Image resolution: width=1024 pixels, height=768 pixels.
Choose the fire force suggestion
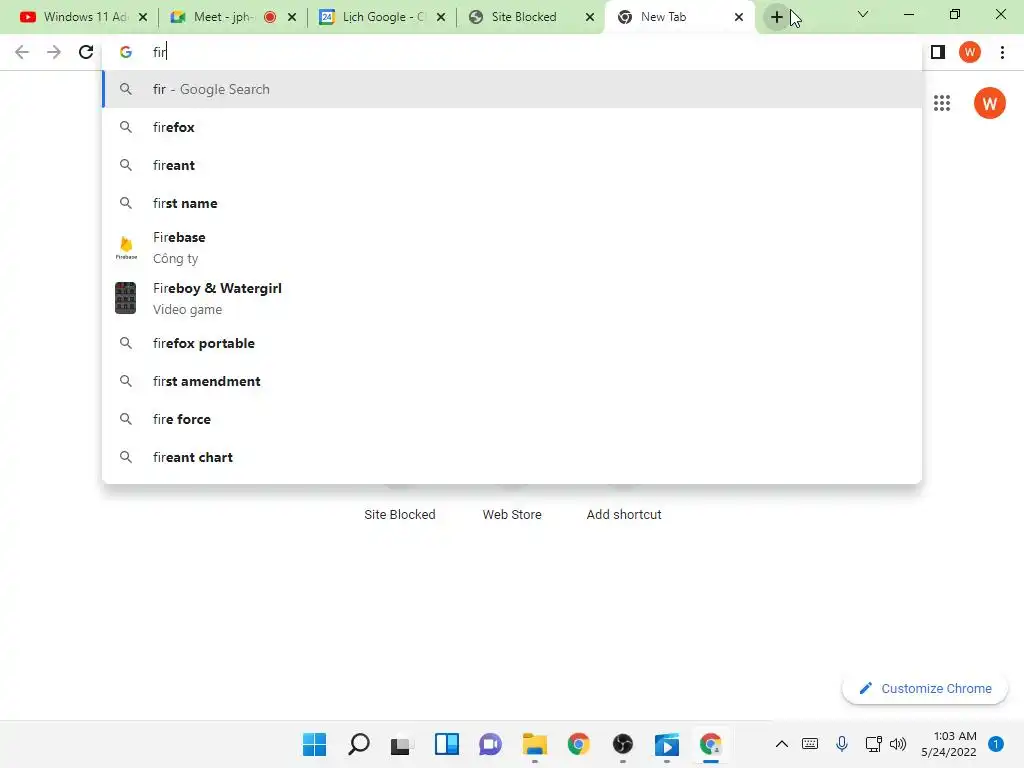512,419
